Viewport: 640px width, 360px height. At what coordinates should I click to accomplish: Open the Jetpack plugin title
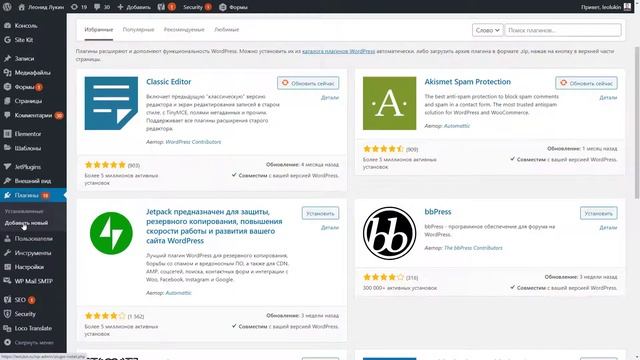pos(214,226)
